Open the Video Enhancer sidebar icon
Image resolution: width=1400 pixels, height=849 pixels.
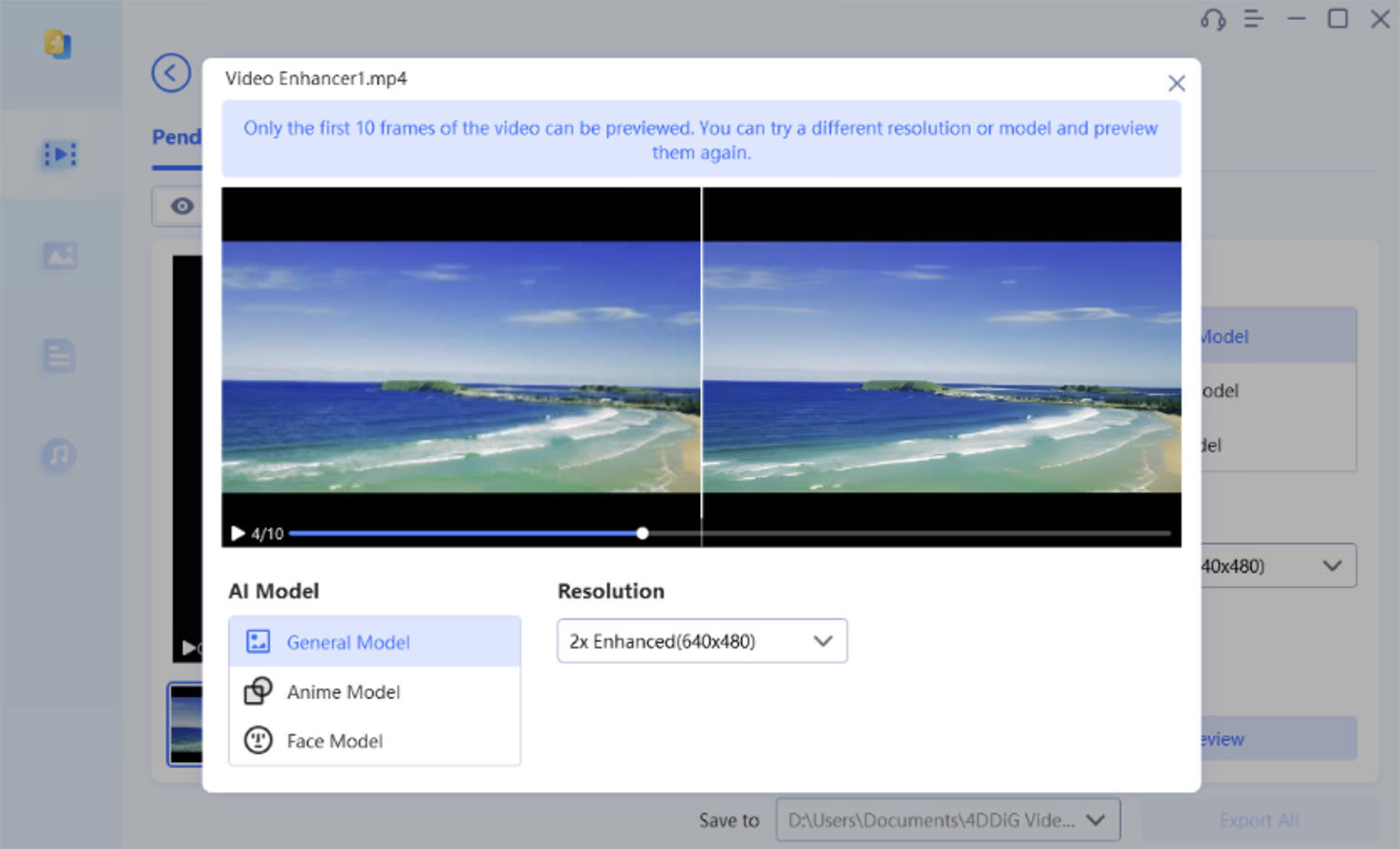pos(60,154)
